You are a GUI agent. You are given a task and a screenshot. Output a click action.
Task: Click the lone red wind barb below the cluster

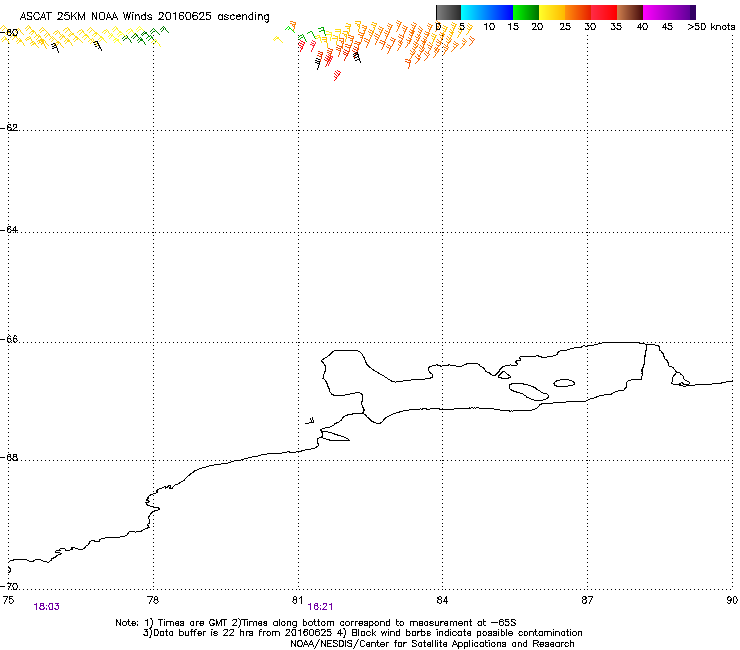click(x=337, y=75)
